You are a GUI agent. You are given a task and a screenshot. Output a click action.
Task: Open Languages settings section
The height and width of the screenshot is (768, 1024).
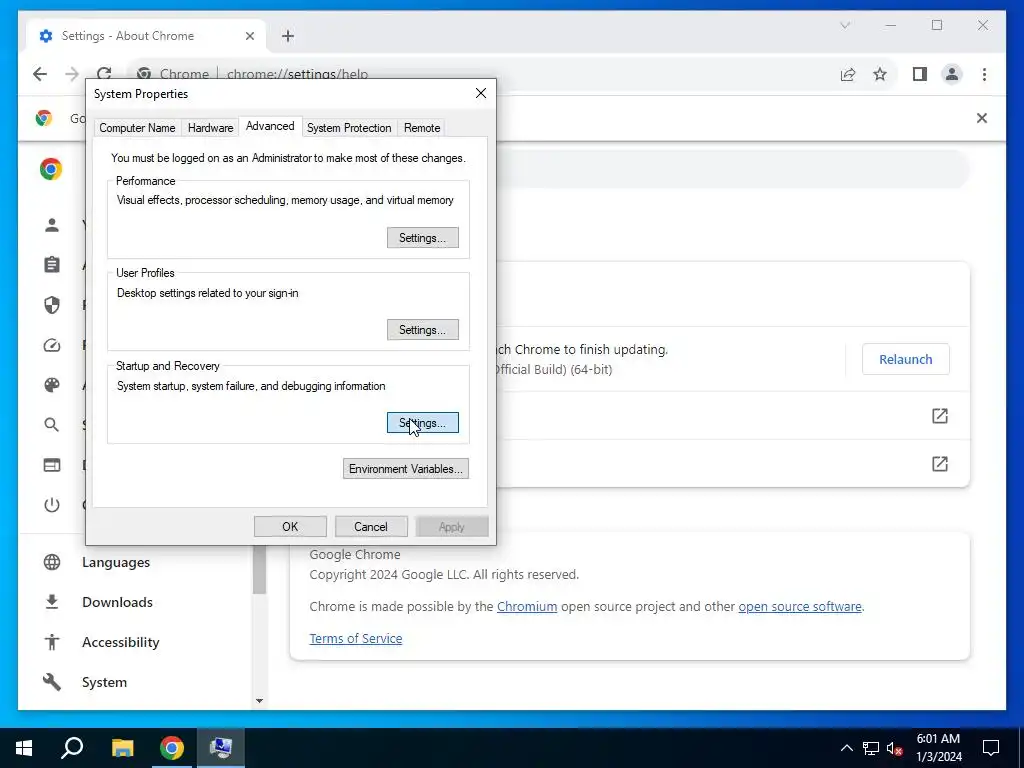click(116, 562)
